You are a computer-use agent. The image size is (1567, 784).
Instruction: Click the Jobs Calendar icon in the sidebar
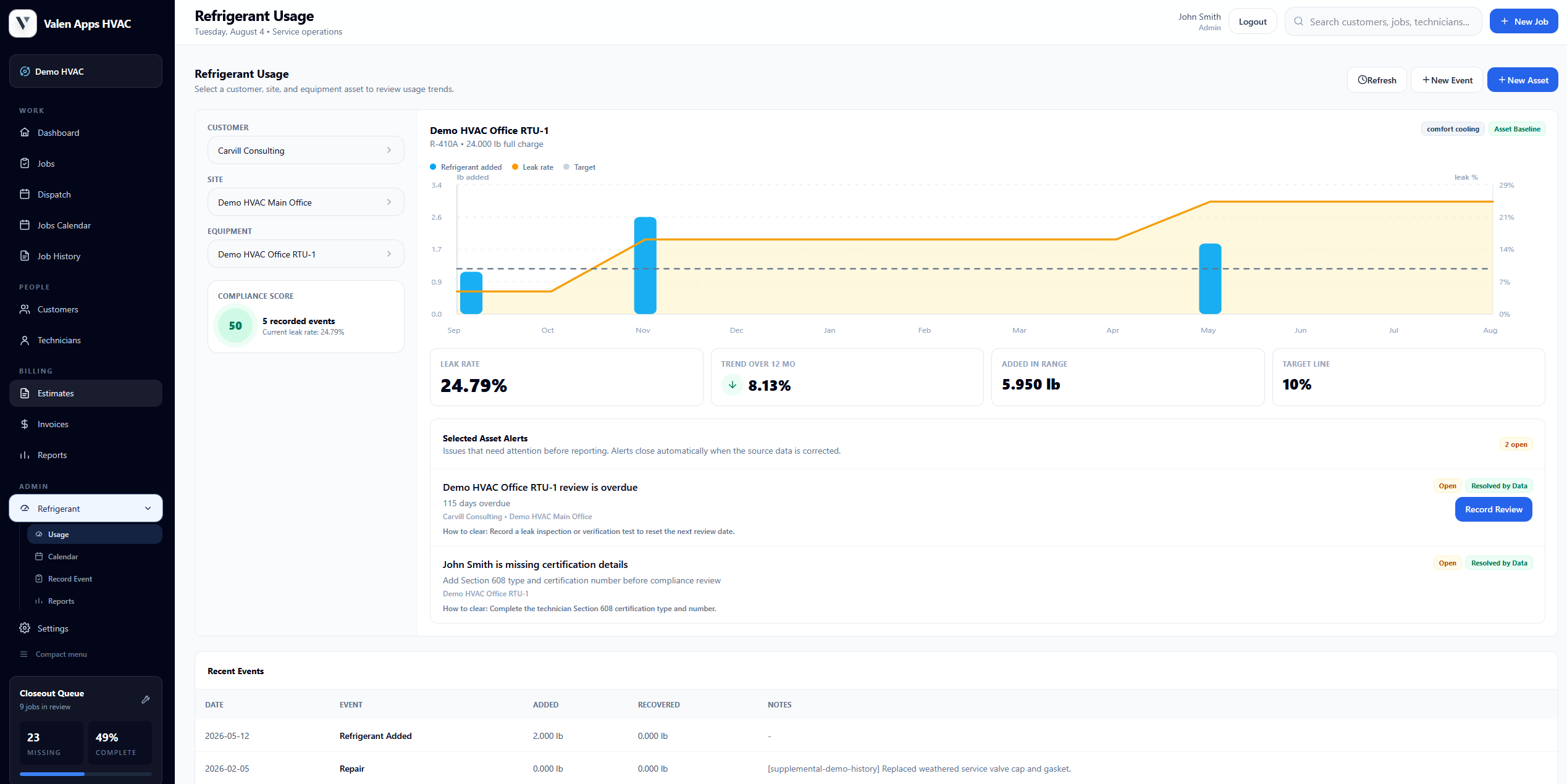(25, 225)
